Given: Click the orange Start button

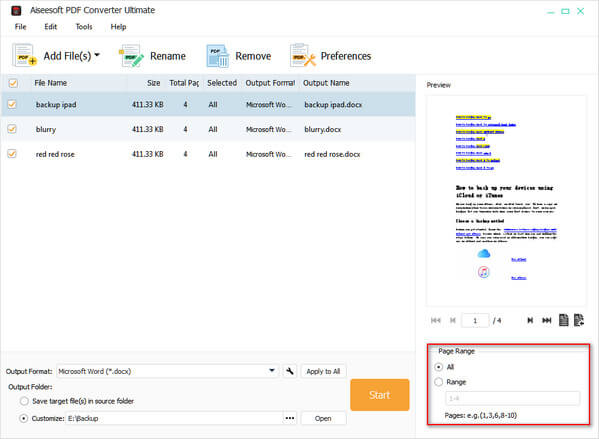Looking at the screenshot, I should (x=379, y=395).
